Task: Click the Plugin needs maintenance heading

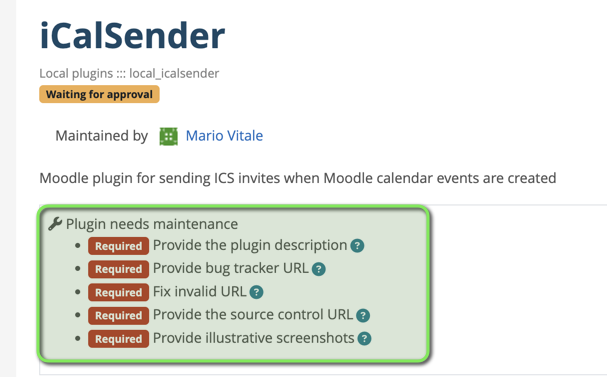Action: point(152,224)
